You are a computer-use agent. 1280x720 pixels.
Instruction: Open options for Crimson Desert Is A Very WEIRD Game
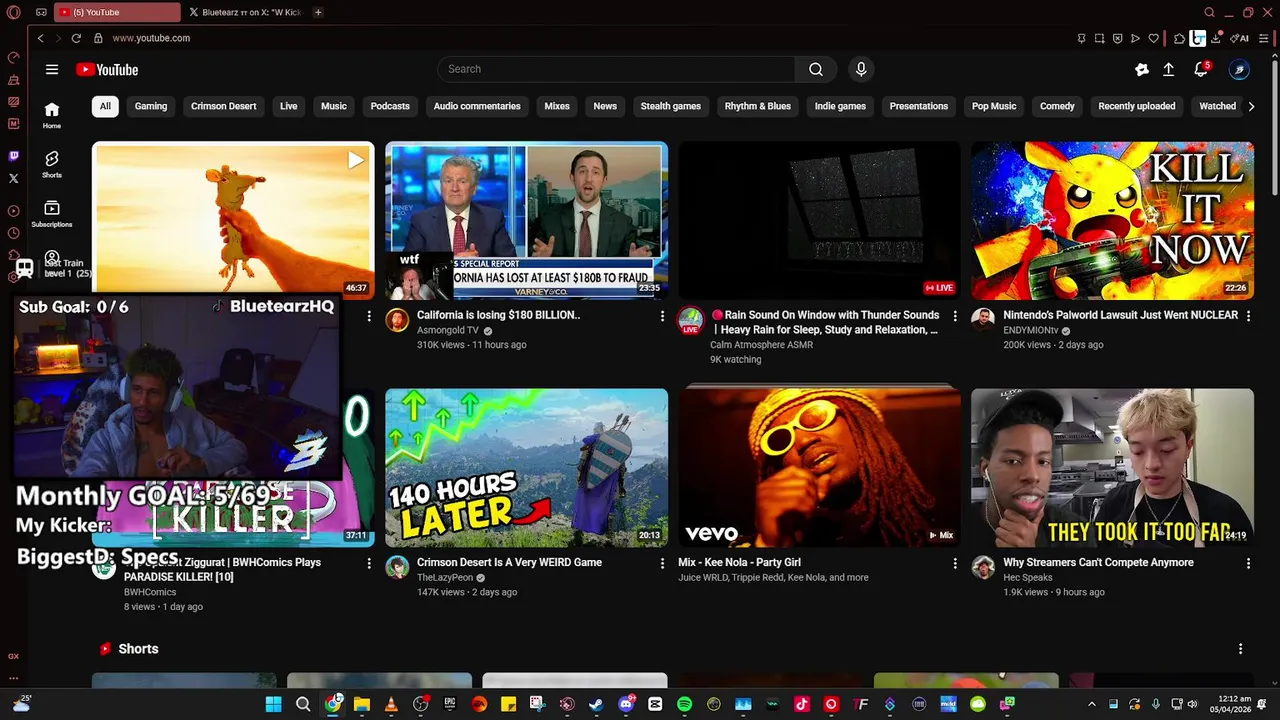point(661,564)
